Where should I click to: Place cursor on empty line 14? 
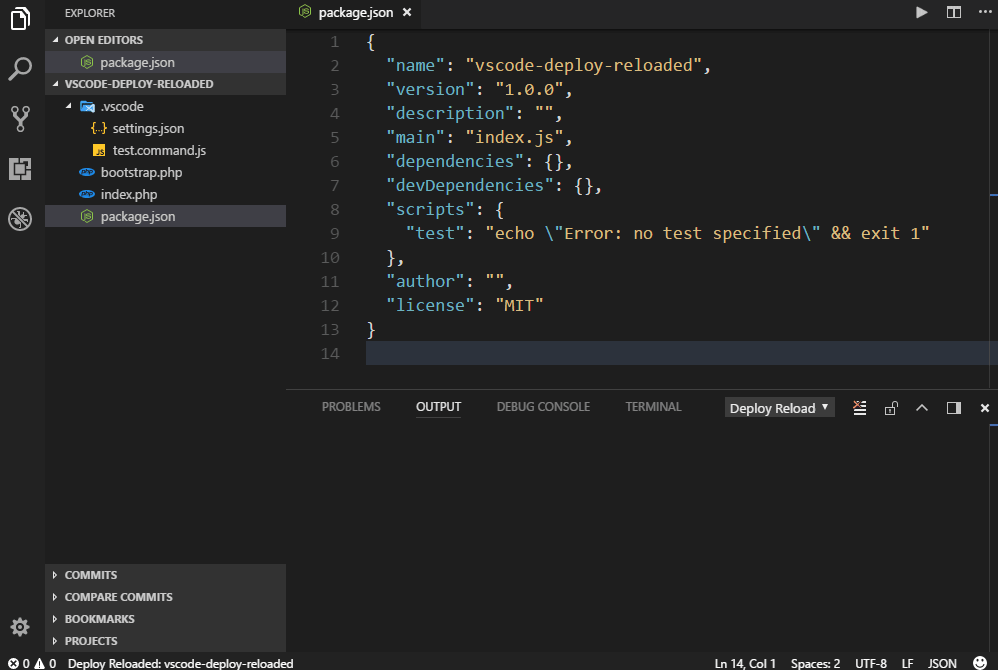681,353
